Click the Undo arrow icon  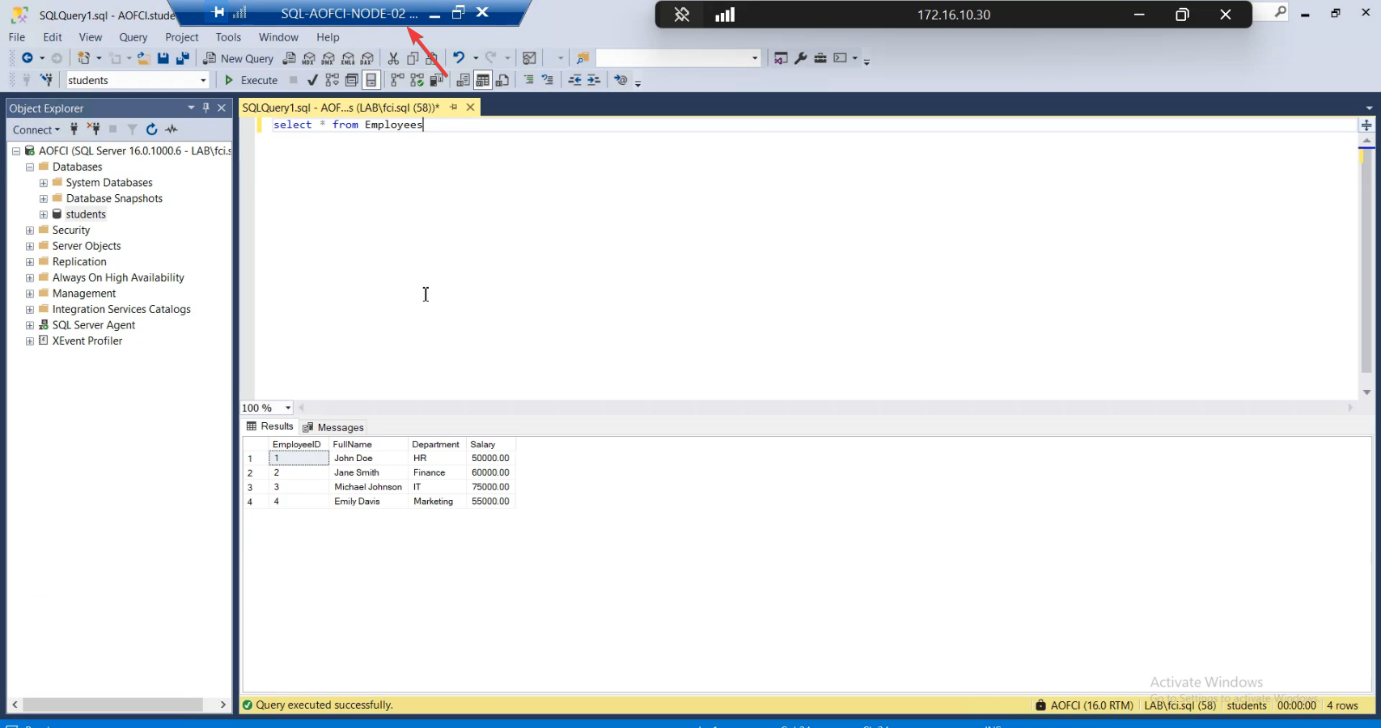(458, 58)
